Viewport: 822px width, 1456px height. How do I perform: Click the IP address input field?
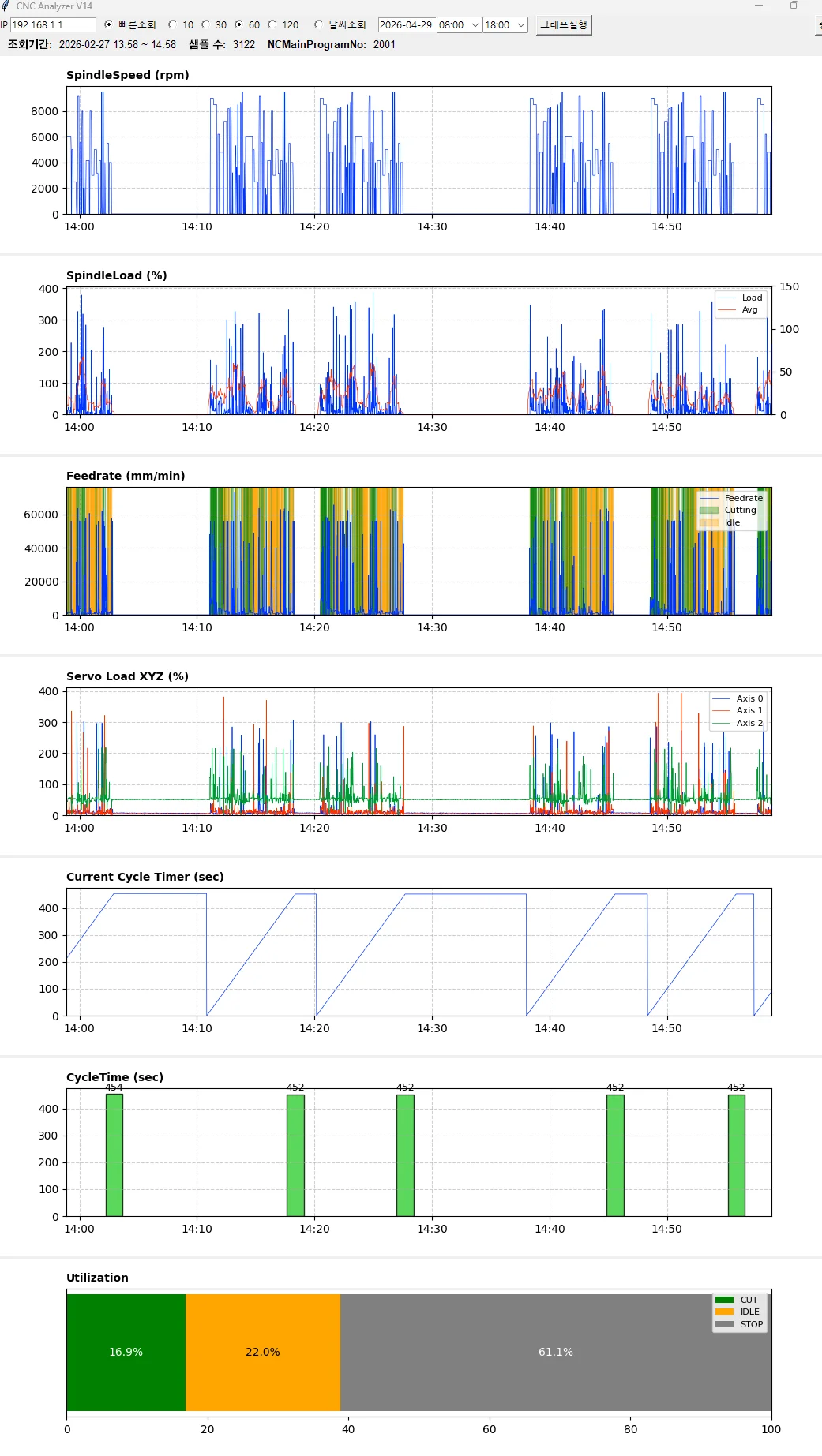[x=53, y=25]
